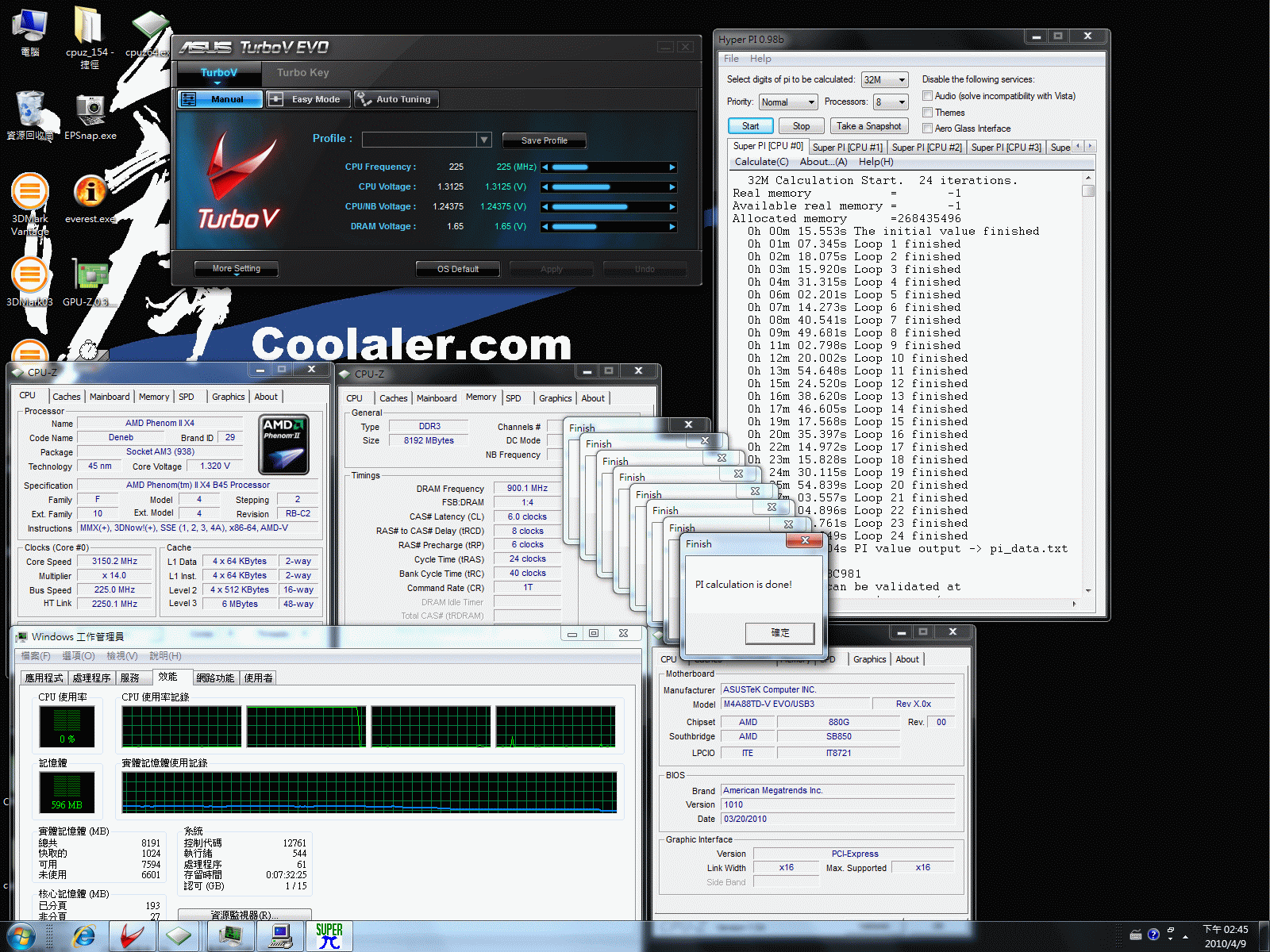The image size is (1270, 952).
Task: Click Take a Snapshot button
Action: click(x=868, y=126)
